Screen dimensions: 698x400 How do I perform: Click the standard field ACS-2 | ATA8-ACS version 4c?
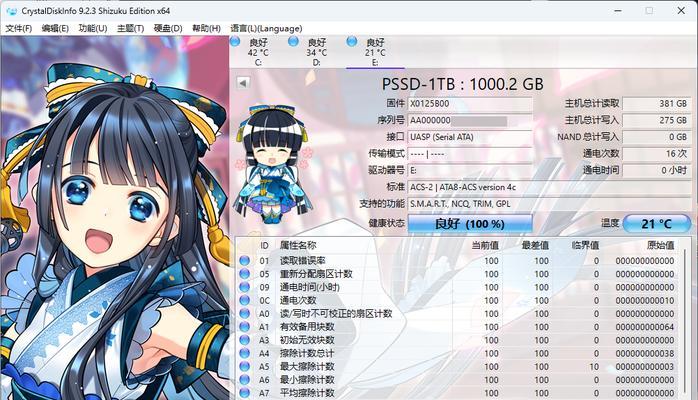(x=549, y=187)
